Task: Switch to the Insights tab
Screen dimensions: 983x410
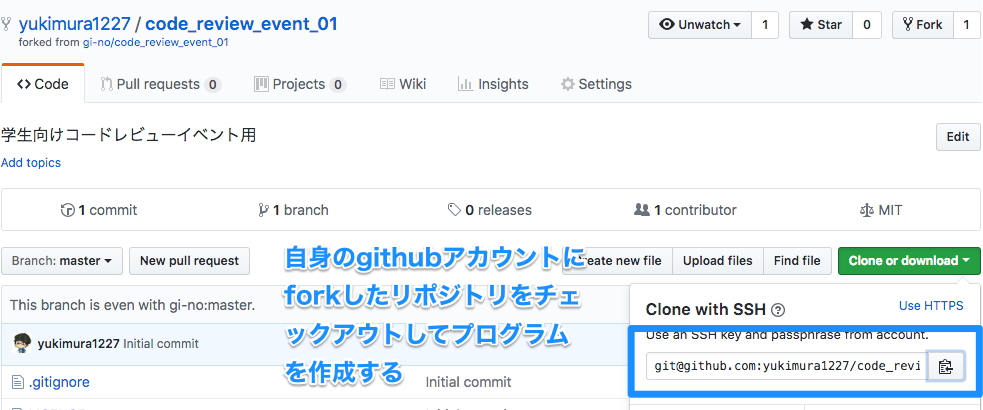Action: 493,84
